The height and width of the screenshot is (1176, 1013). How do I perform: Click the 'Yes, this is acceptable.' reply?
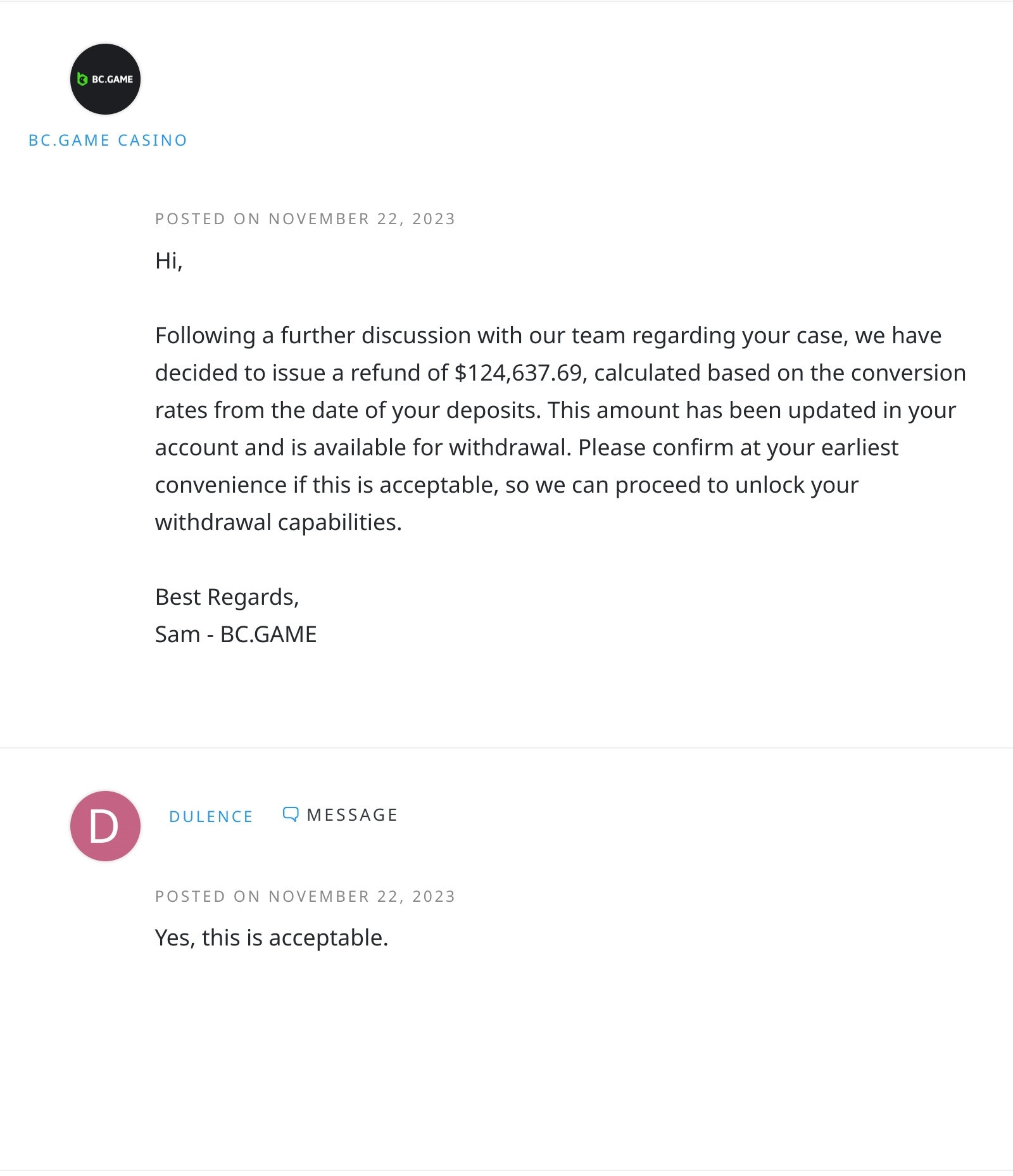[272, 938]
